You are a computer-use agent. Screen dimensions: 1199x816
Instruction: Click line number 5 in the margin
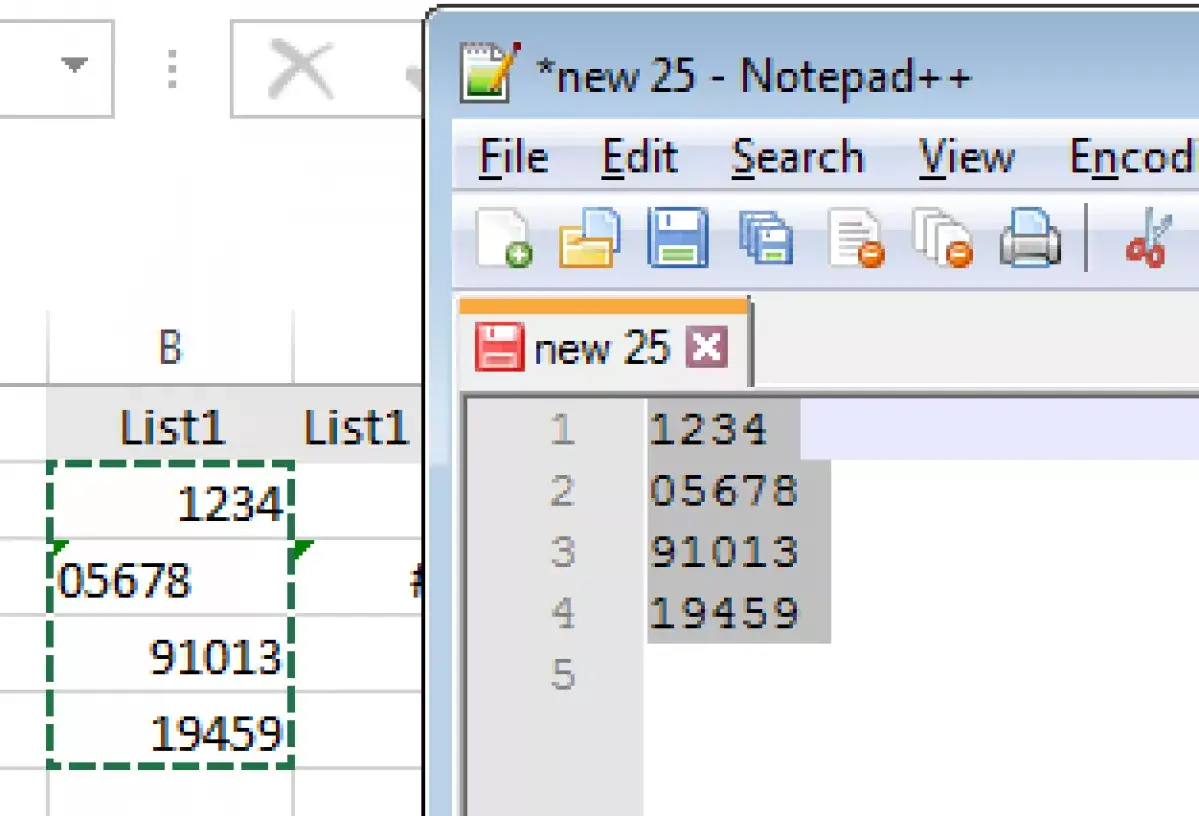[x=562, y=674]
